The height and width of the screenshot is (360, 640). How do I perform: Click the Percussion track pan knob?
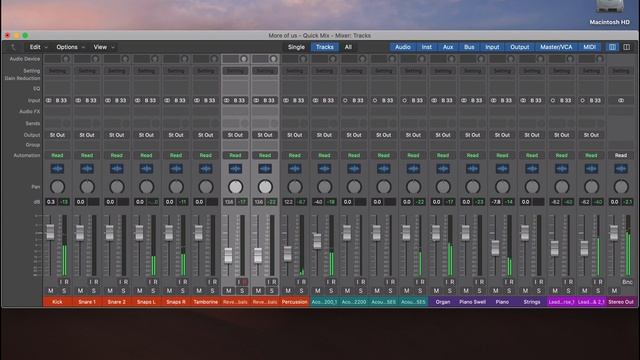(x=295, y=187)
